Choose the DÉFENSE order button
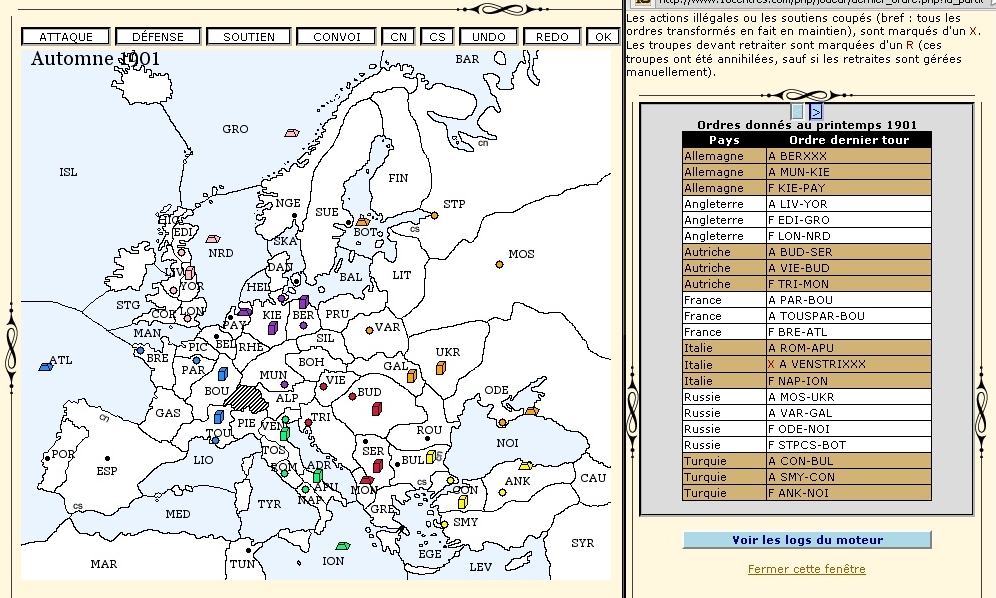The image size is (996, 598). [x=158, y=37]
